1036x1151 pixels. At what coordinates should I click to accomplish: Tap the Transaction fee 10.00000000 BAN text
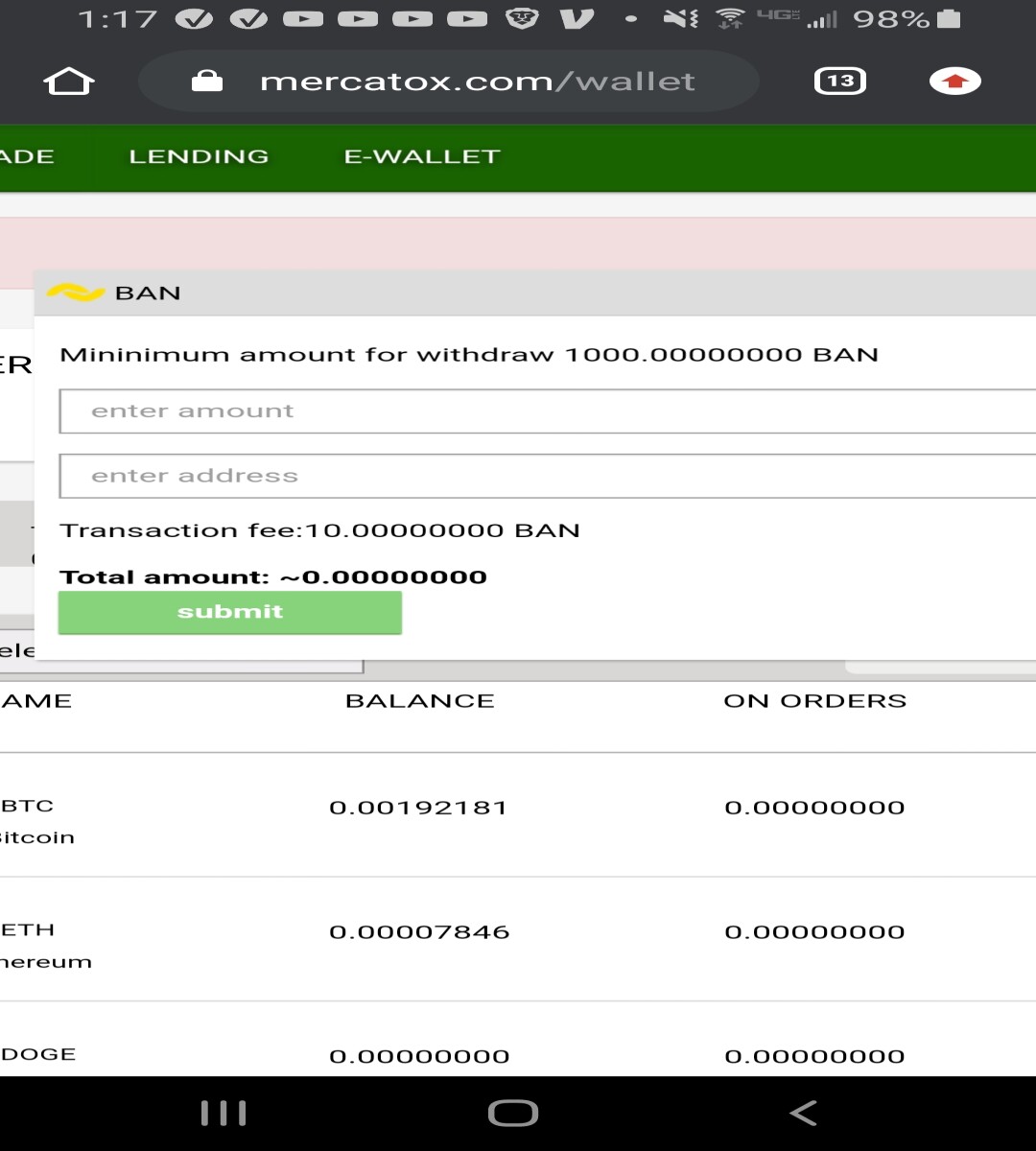(319, 530)
